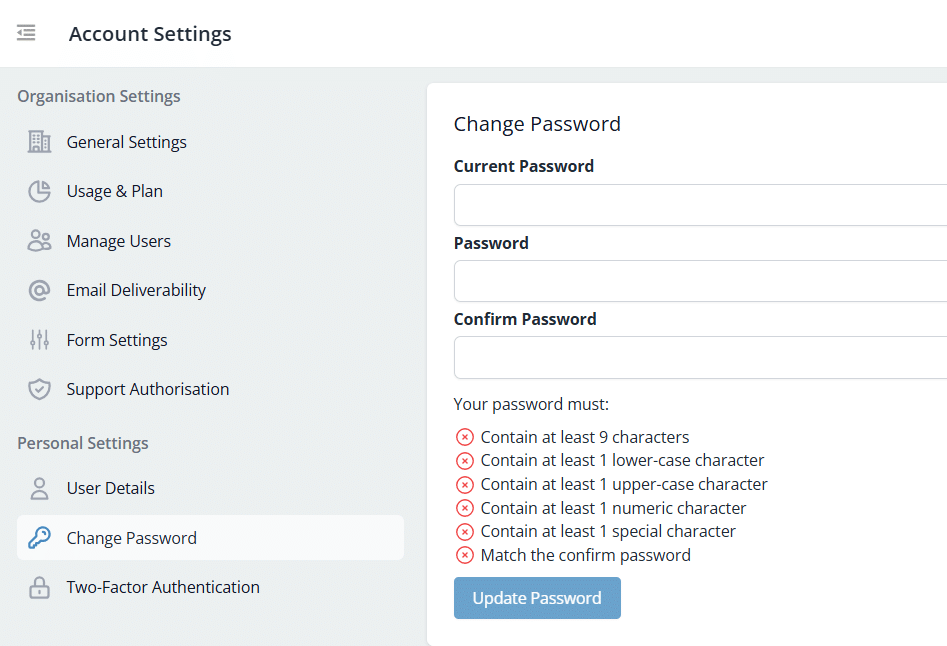Click the General Settings building icon
This screenshot has height=646, width=947.
[x=39, y=142]
